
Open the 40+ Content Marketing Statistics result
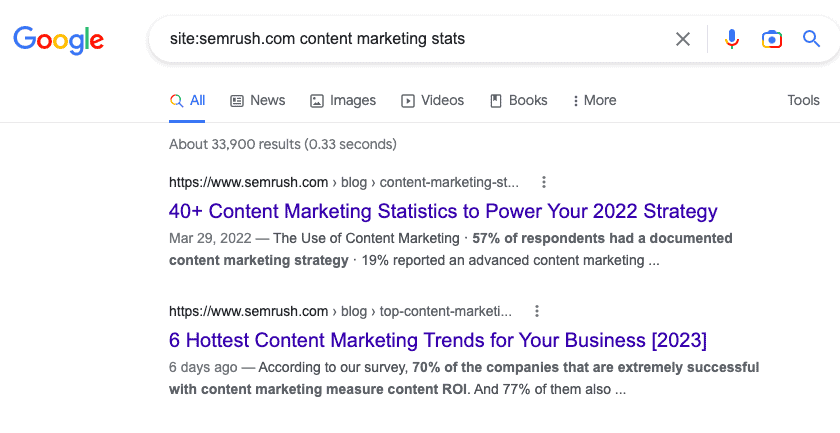point(443,211)
